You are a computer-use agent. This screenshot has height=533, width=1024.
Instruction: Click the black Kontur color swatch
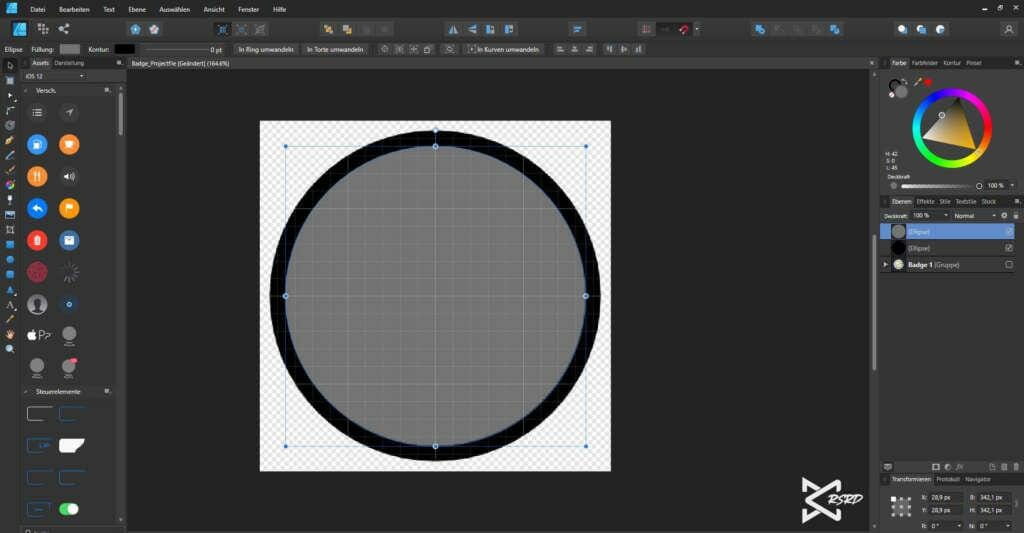125,48
